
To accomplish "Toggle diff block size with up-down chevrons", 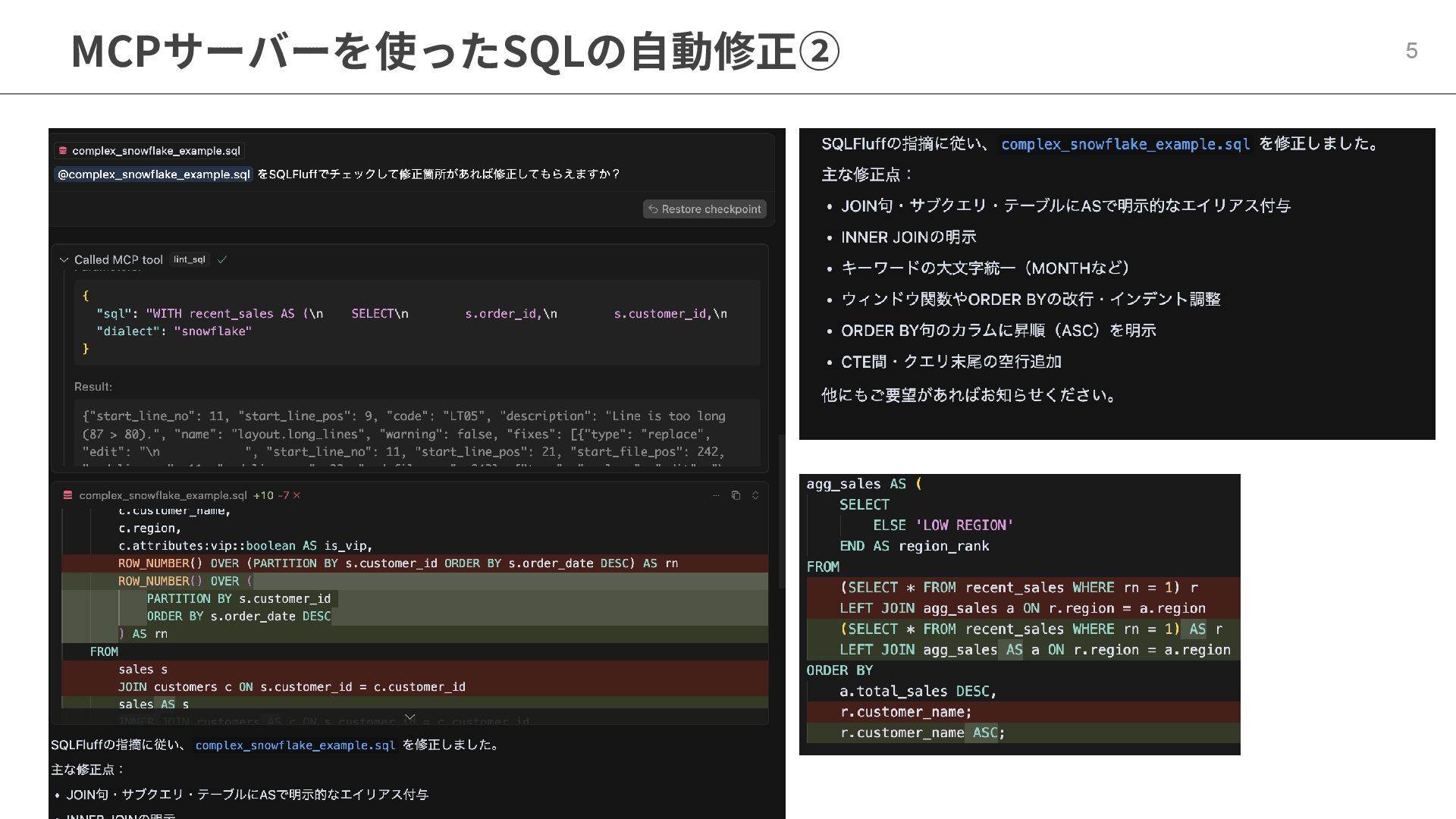I will 755,495.
